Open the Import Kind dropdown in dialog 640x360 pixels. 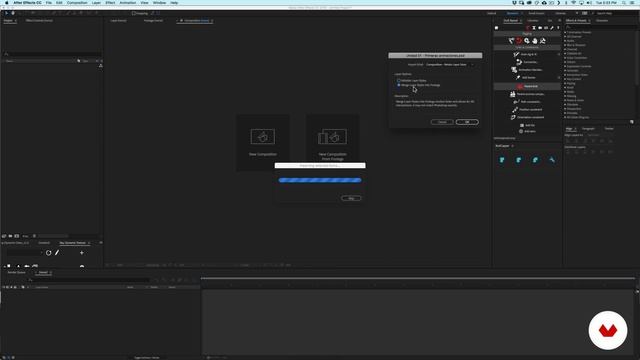(449, 64)
